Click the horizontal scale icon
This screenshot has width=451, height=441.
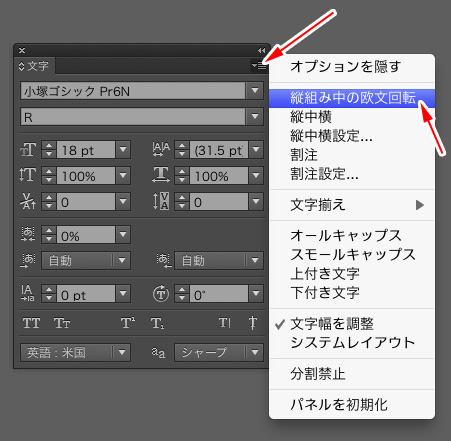161,175
